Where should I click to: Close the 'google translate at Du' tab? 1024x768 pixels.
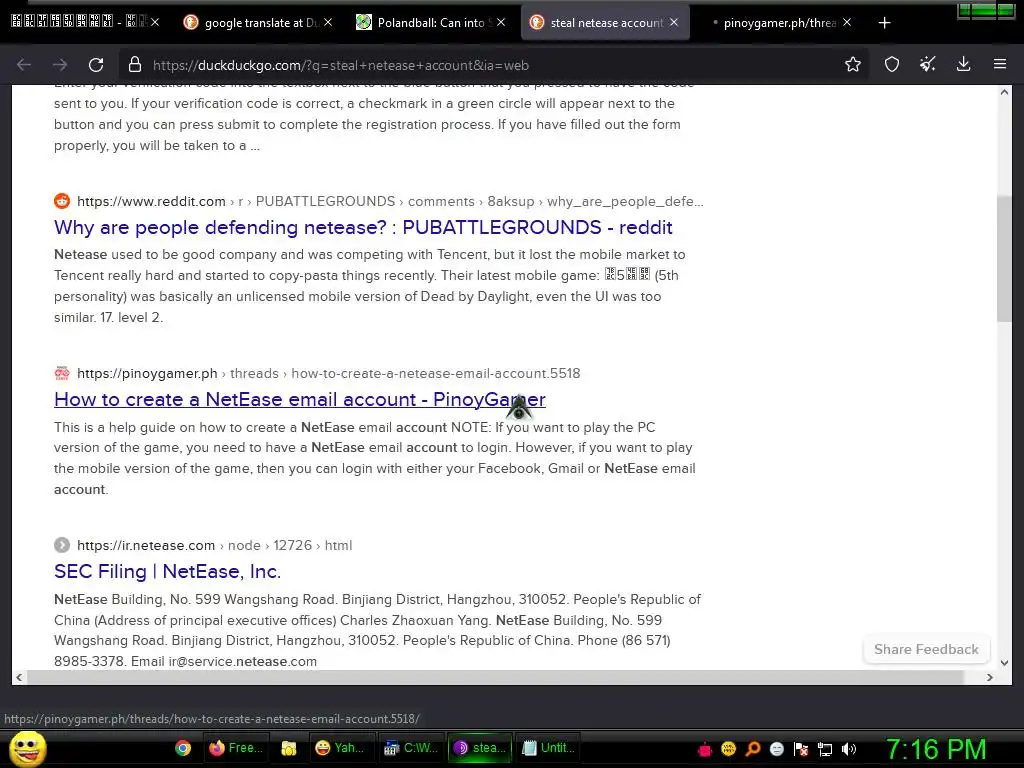tap(328, 22)
